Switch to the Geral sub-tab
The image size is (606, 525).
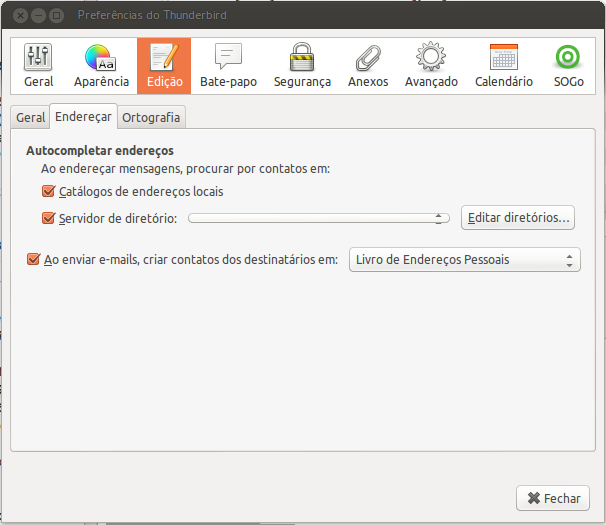click(31, 117)
